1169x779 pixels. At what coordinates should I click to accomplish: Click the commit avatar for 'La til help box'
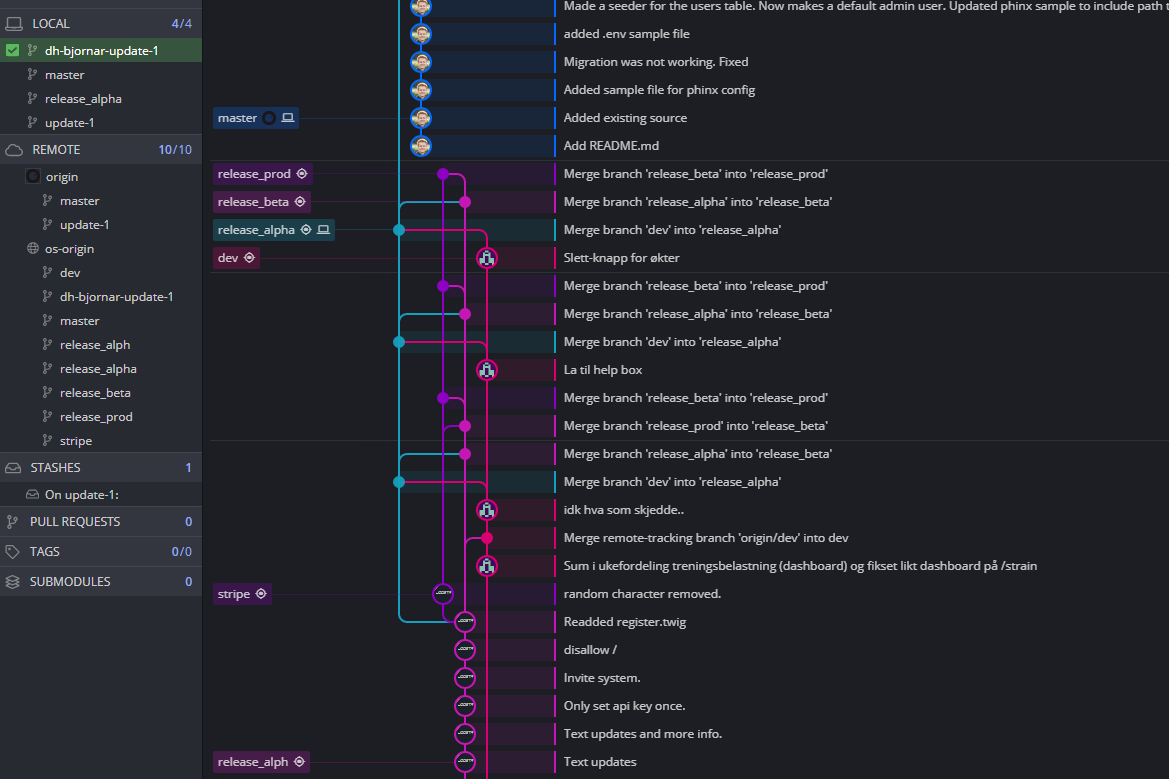(x=487, y=370)
